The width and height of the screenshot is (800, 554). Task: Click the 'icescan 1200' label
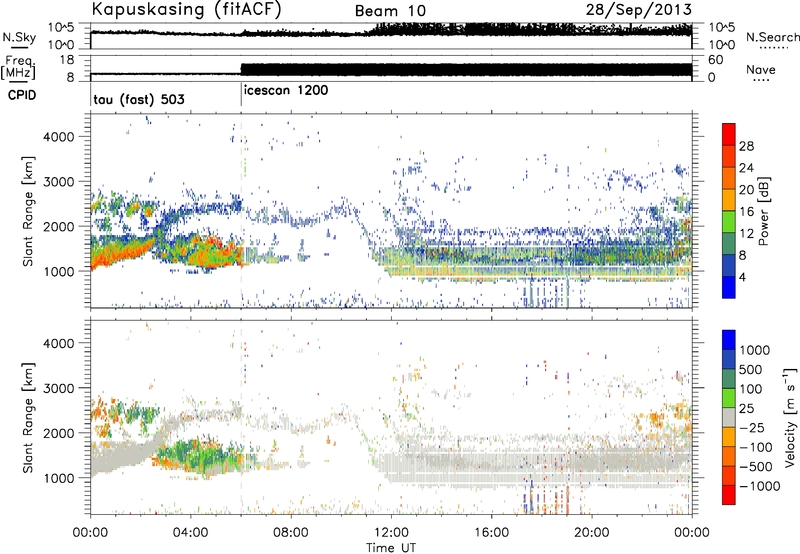click(x=286, y=90)
